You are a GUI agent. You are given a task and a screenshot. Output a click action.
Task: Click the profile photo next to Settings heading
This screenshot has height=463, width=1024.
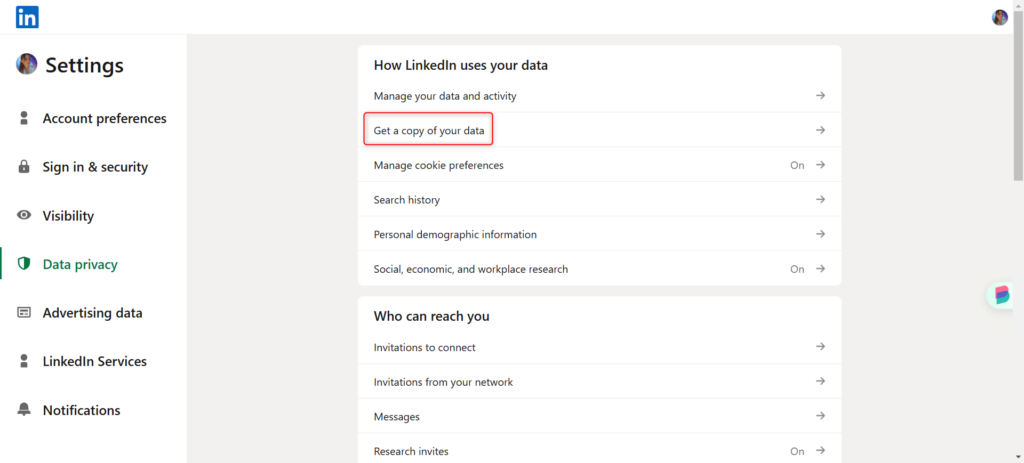pyautogui.click(x=27, y=64)
